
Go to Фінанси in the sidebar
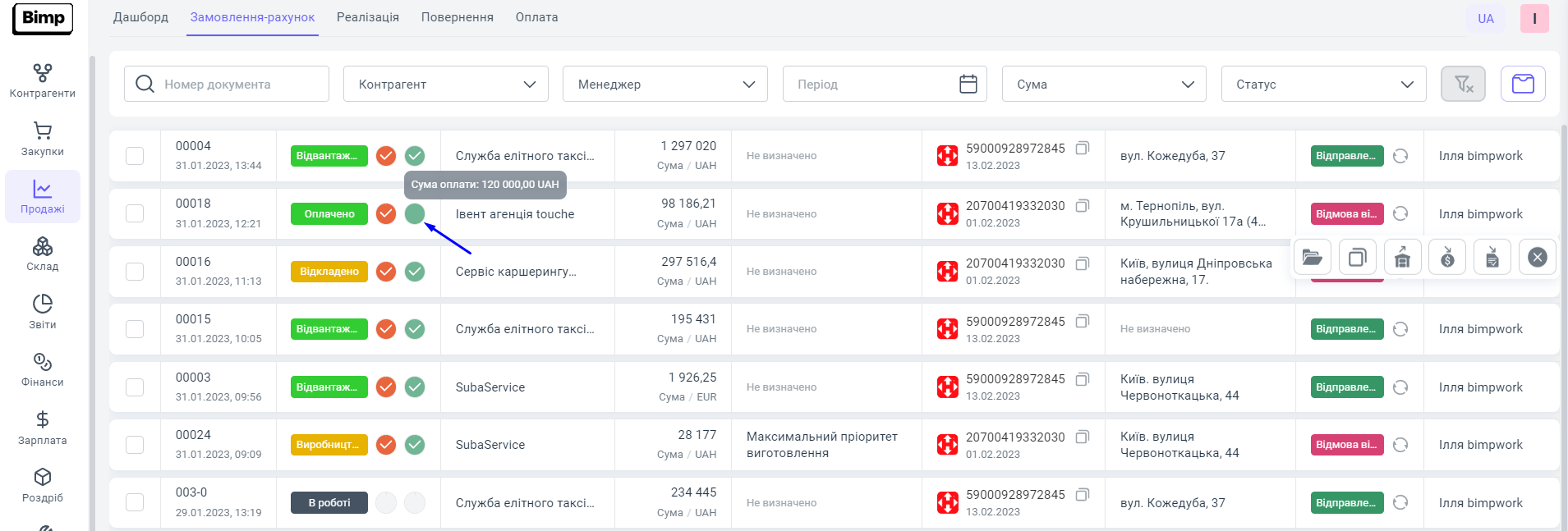(x=43, y=370)
